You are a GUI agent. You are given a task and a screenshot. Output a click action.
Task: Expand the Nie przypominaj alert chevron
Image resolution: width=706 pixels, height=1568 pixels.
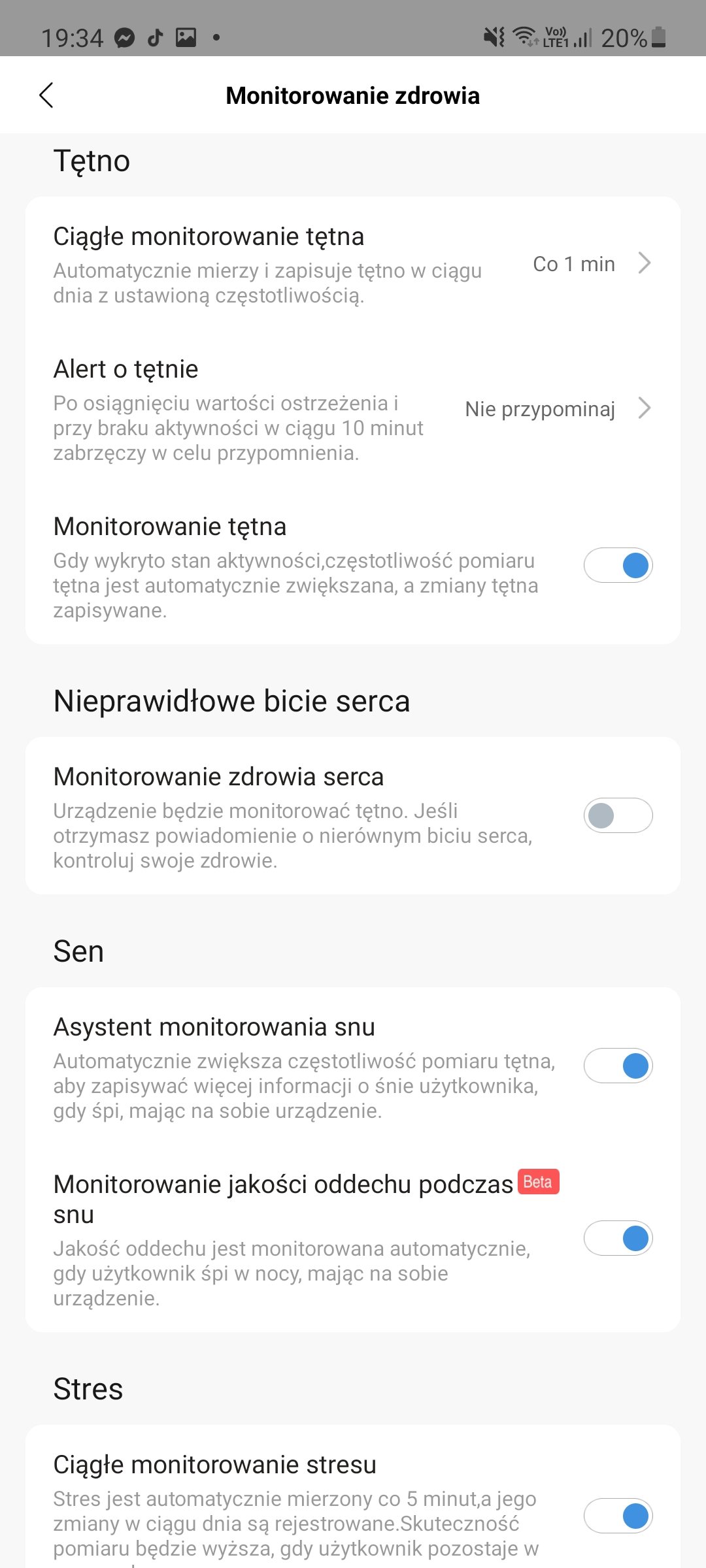[645, 408]
